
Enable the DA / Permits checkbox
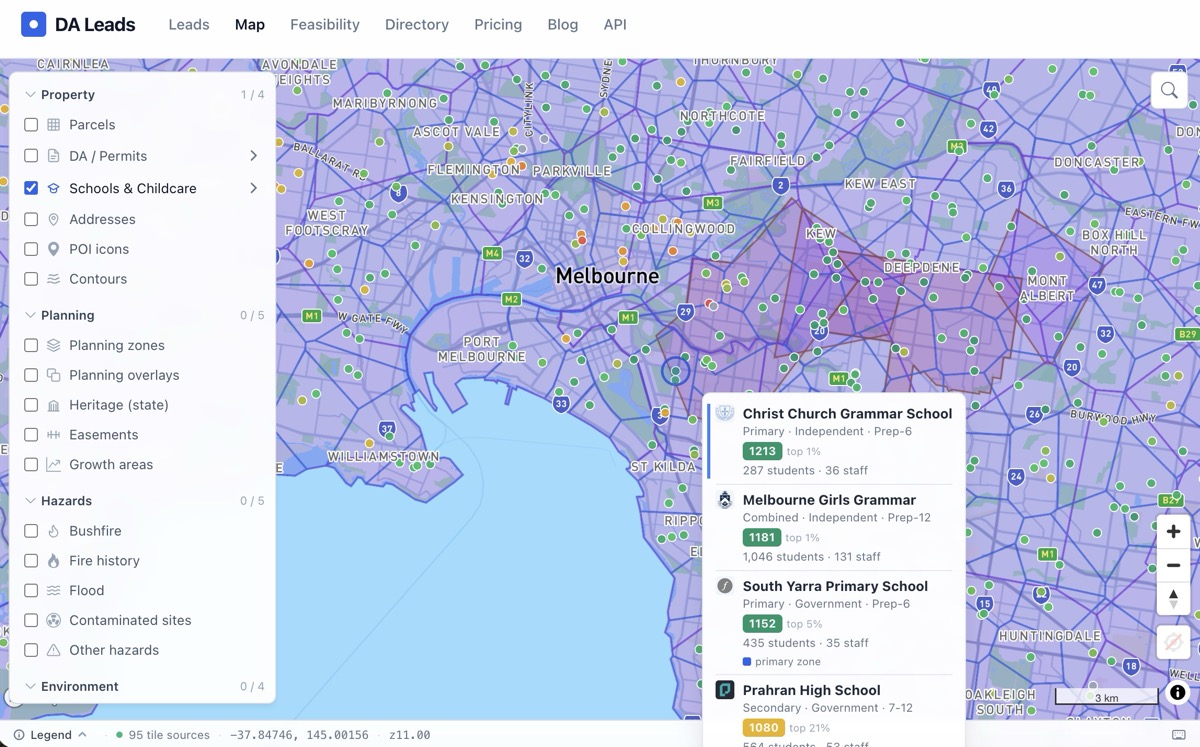point(31,156)
